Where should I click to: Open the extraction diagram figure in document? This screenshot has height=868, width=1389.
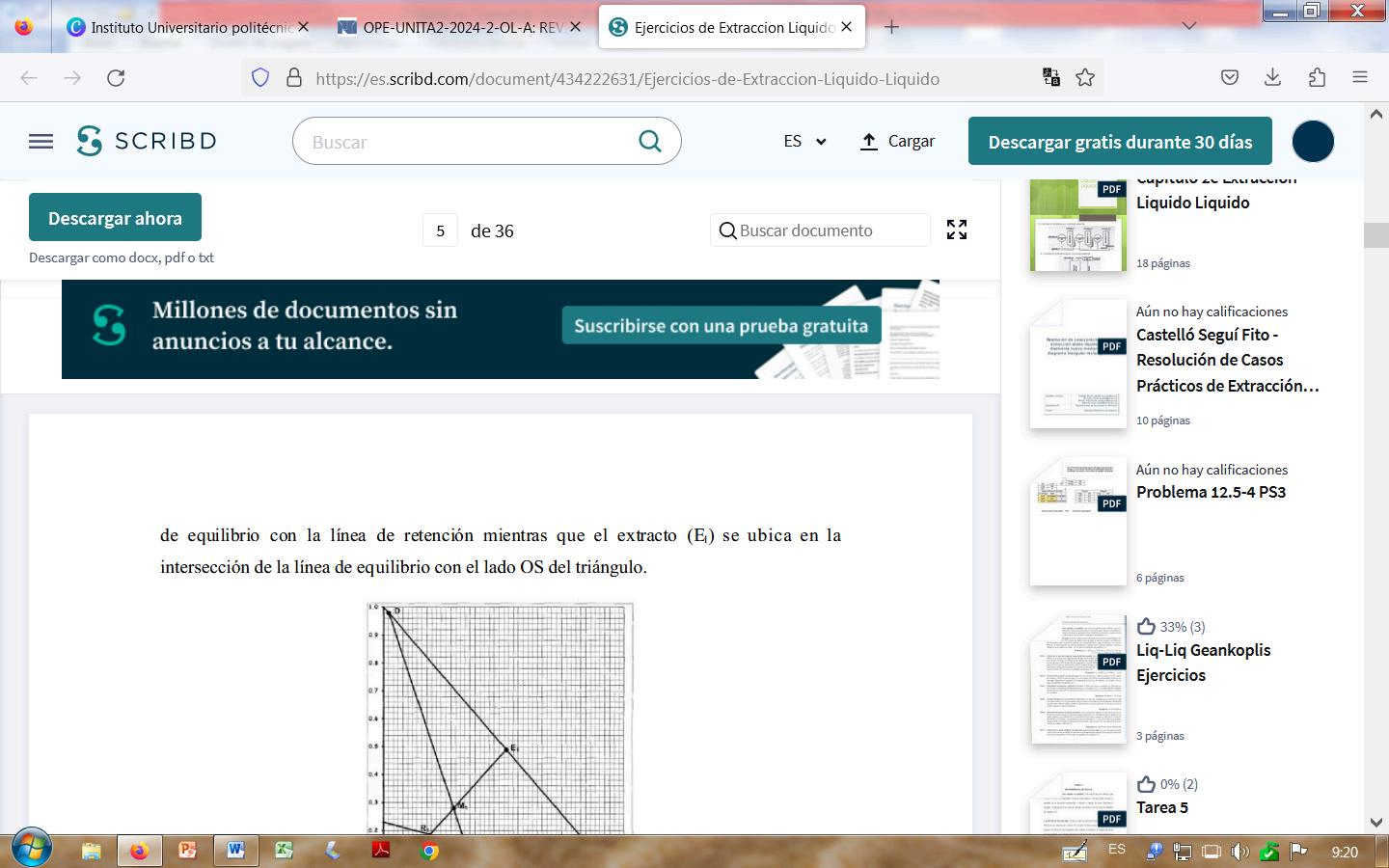pyautogui.click(x=501, y=718)
